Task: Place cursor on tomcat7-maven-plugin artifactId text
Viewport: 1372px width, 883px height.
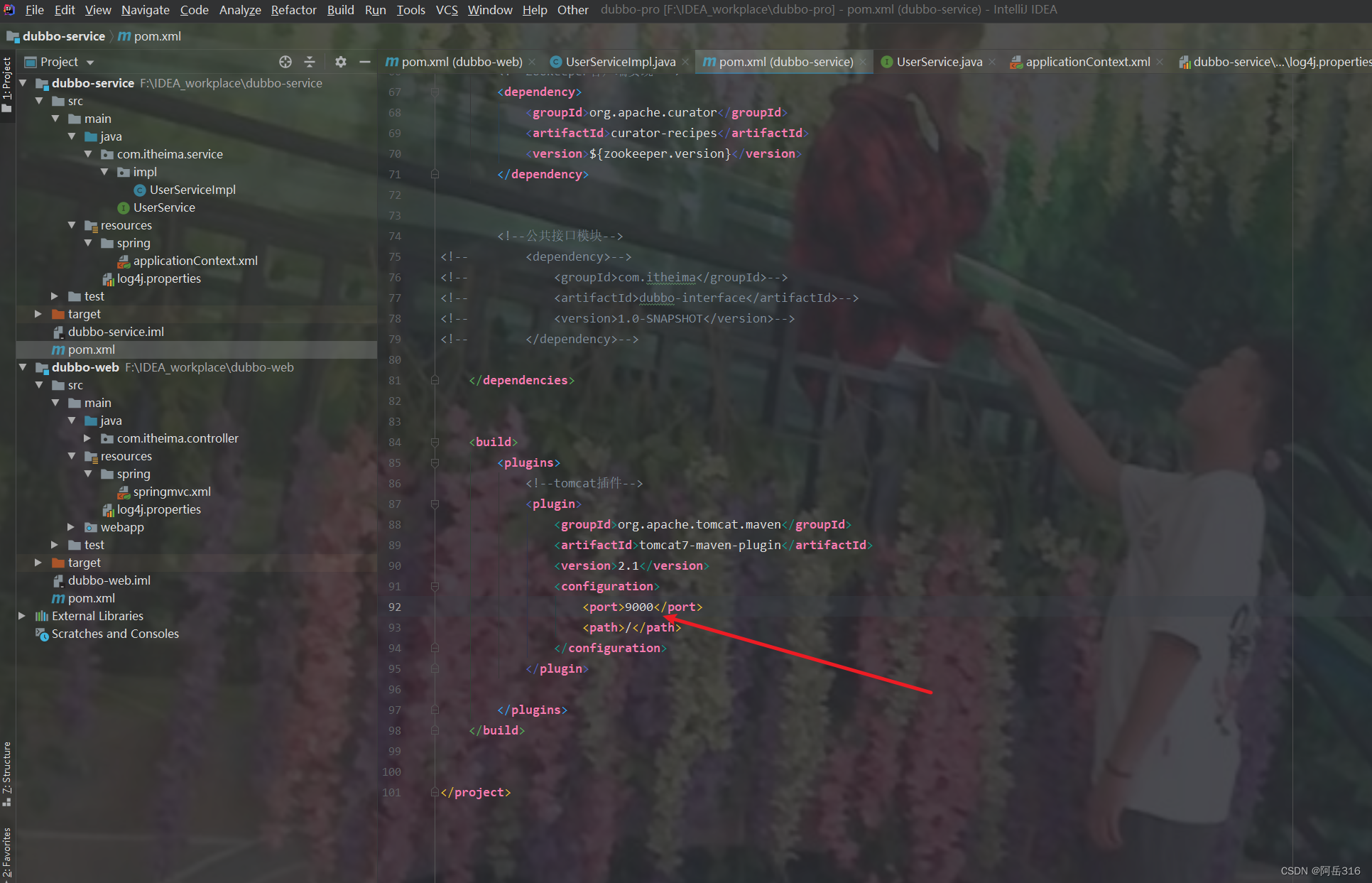Action: 709,545
